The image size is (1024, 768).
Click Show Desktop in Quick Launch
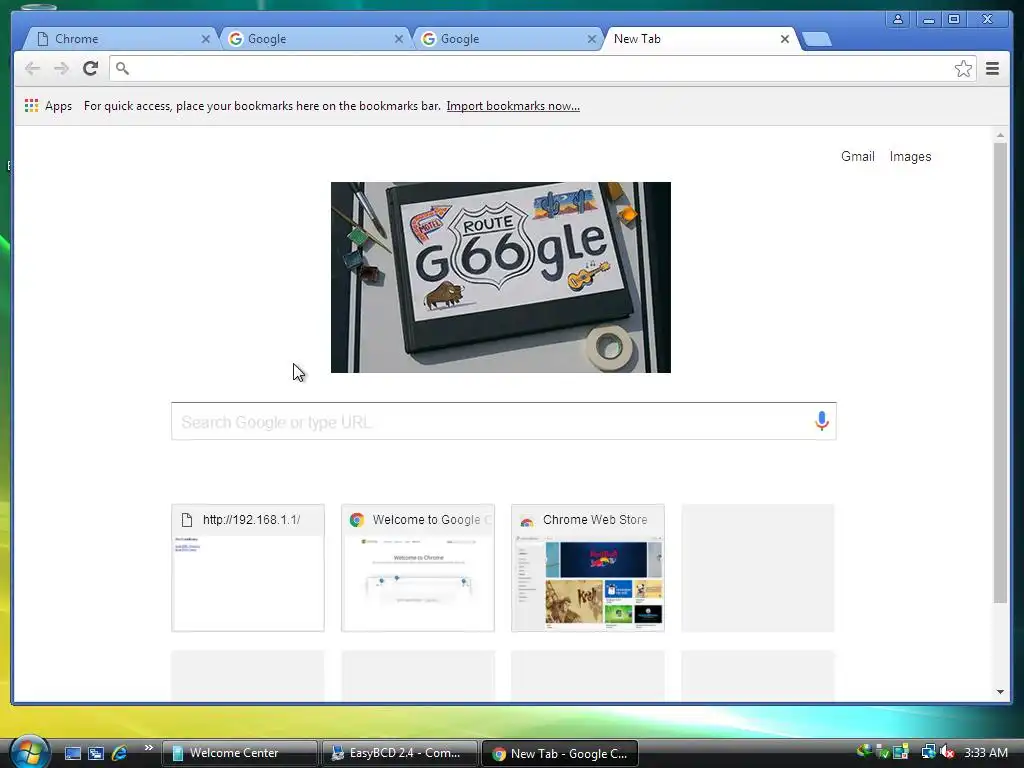pyautogui.click(x=73, y=753)
